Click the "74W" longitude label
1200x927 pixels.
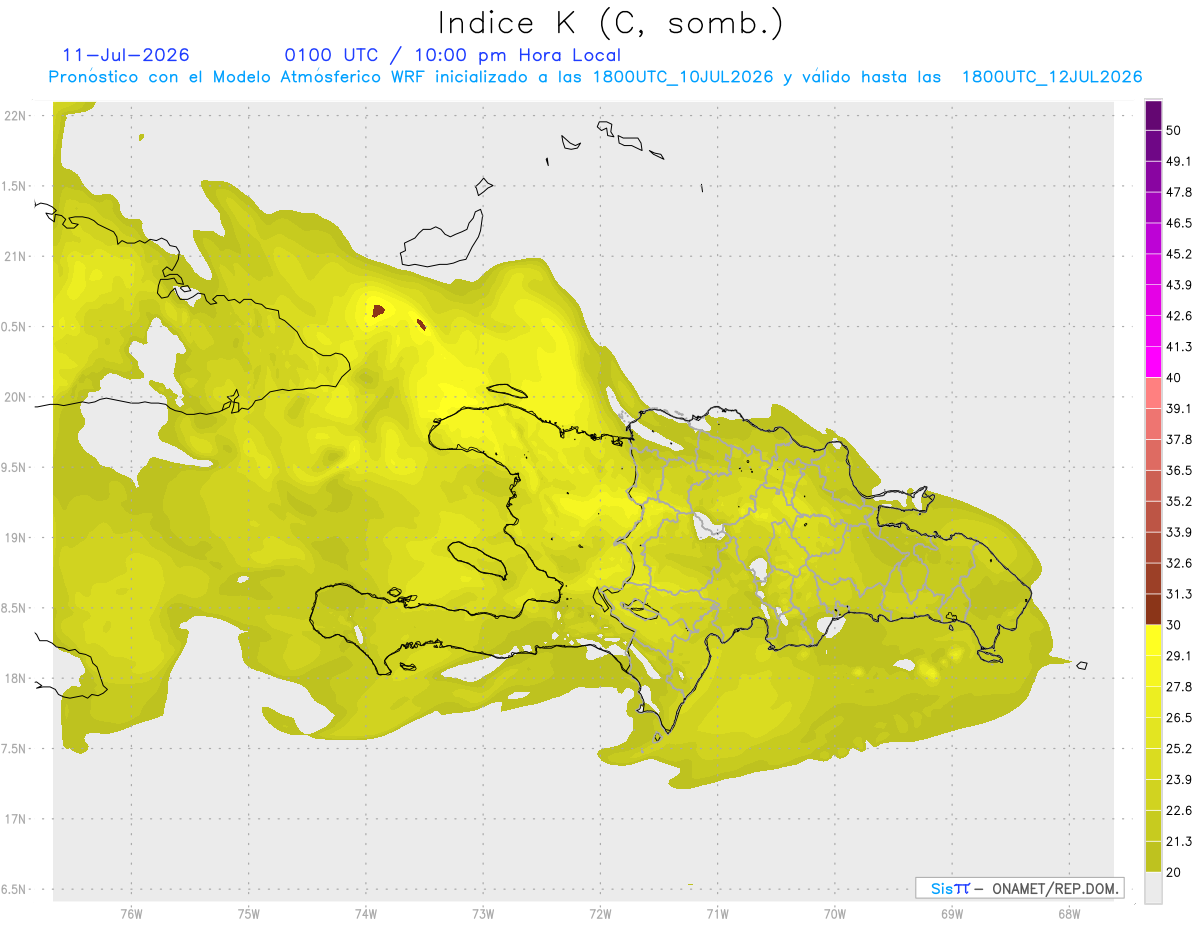coord(365,913)
